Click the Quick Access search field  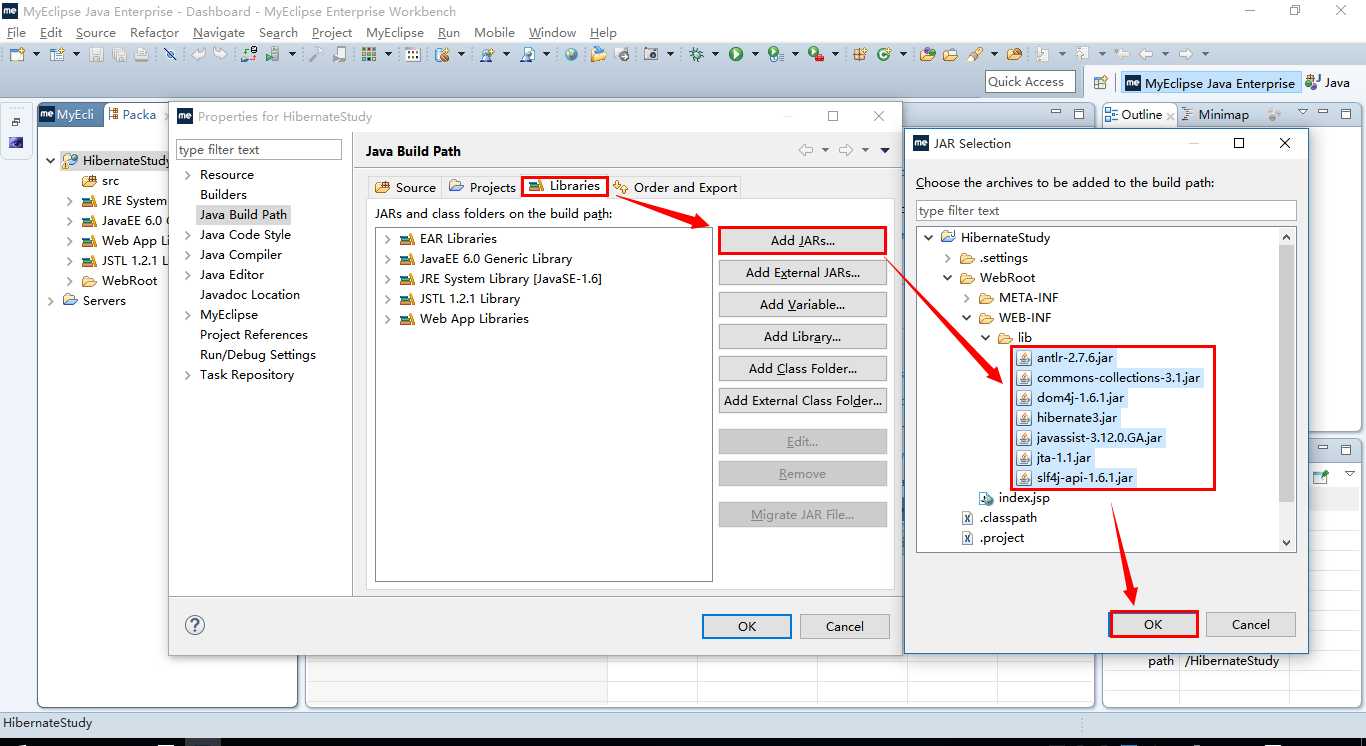(x=1030, y=82)
